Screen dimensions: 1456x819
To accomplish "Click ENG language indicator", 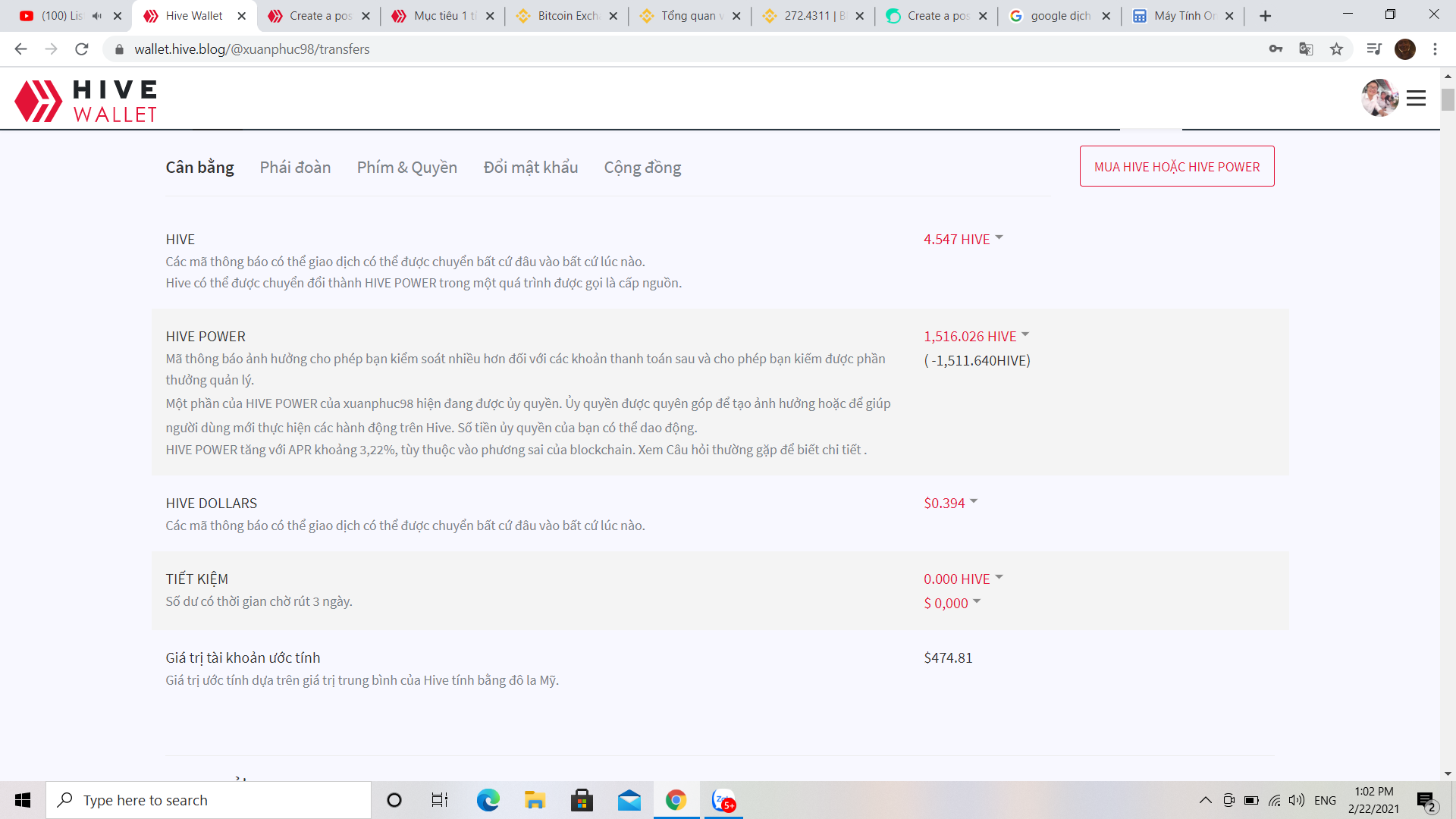I will coord(1325,800).
